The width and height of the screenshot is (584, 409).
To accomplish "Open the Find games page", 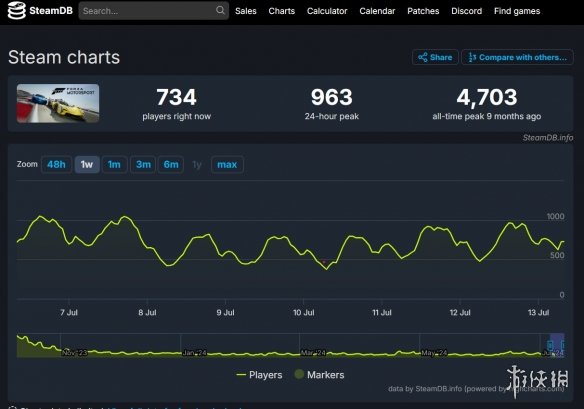I will (x=517, y=11).
